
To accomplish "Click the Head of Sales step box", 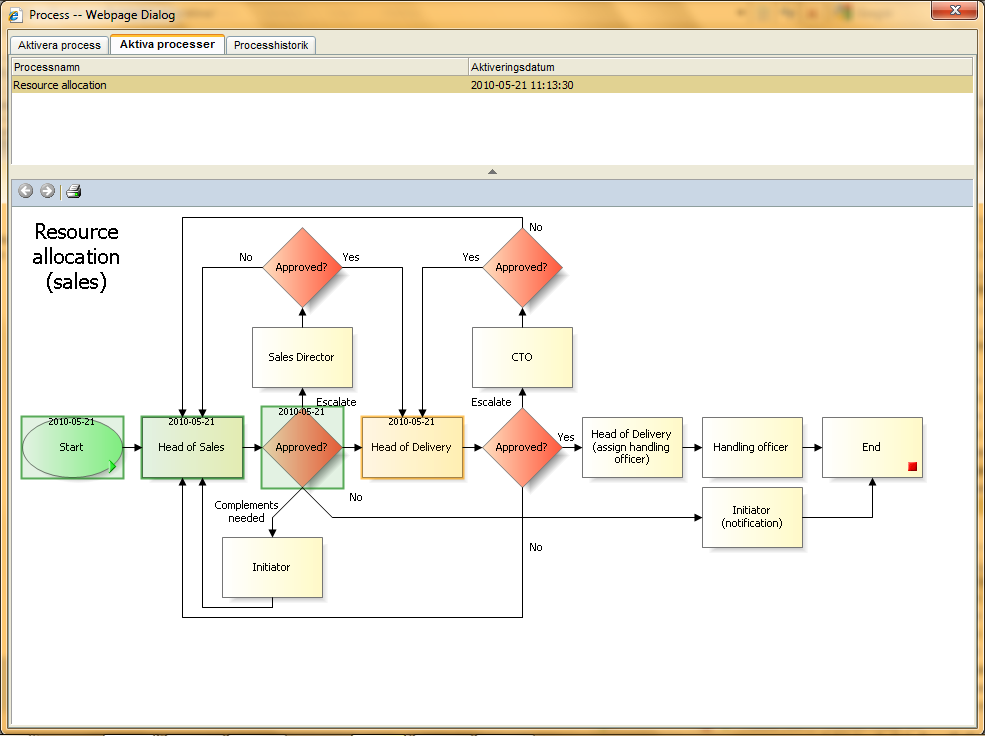I will [192, 447].
